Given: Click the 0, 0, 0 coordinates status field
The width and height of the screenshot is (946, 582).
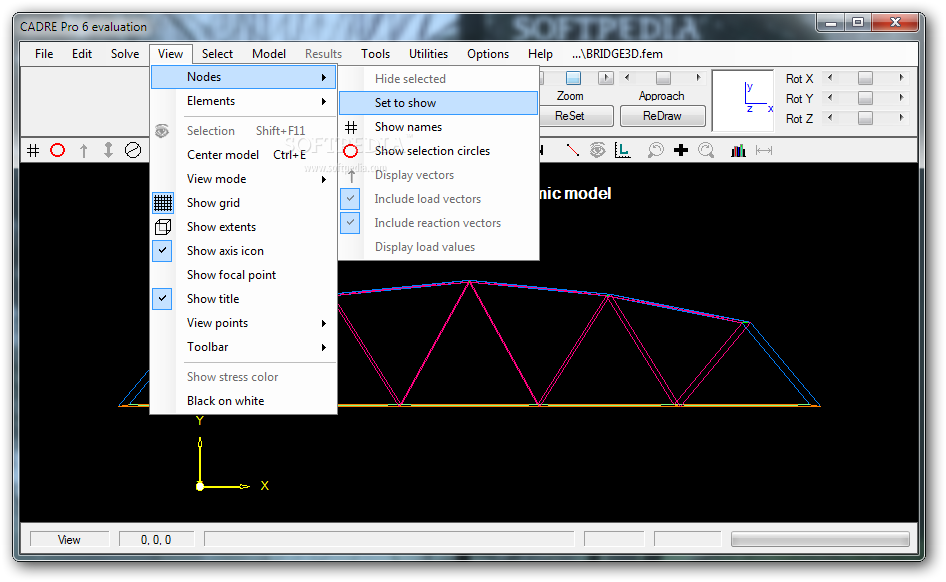Looking at the screenshot, I should tap(156, 540).
